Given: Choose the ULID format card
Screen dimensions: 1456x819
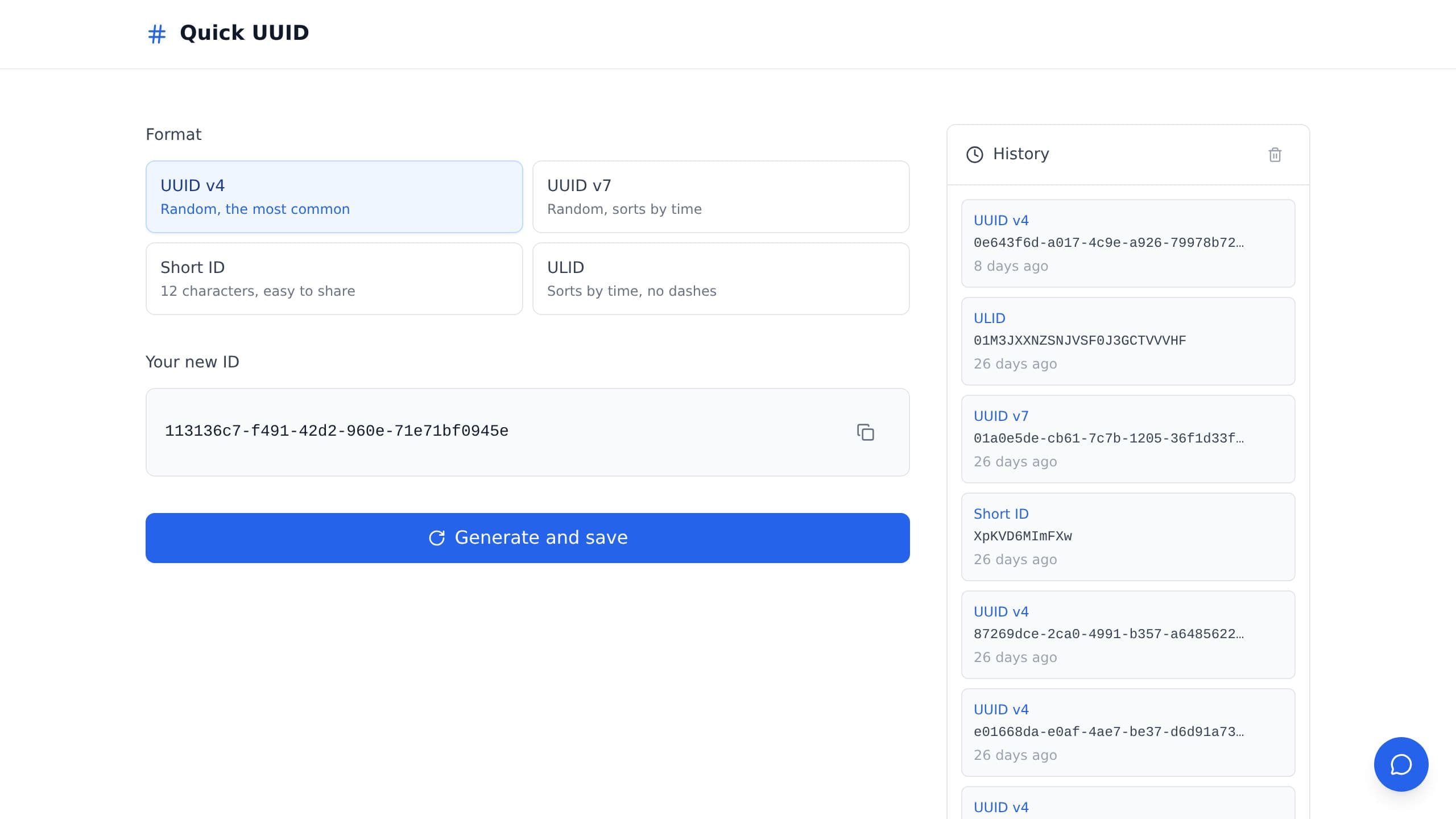Looking at the screenshot, I should (x=721, y=279).
